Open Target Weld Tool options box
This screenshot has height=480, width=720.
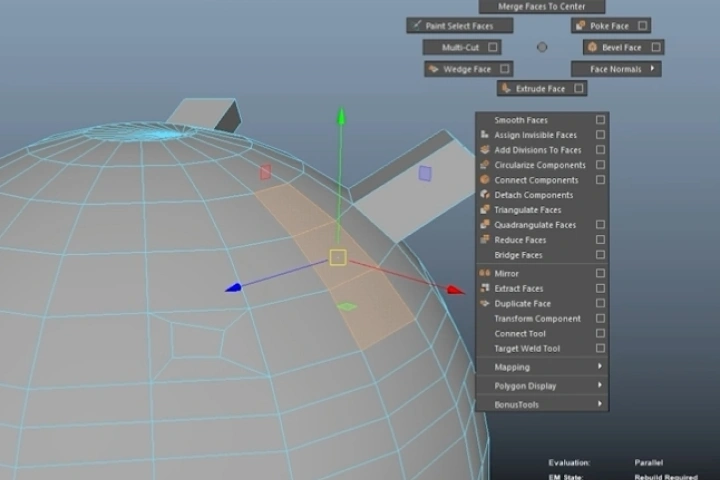(600, 348)
